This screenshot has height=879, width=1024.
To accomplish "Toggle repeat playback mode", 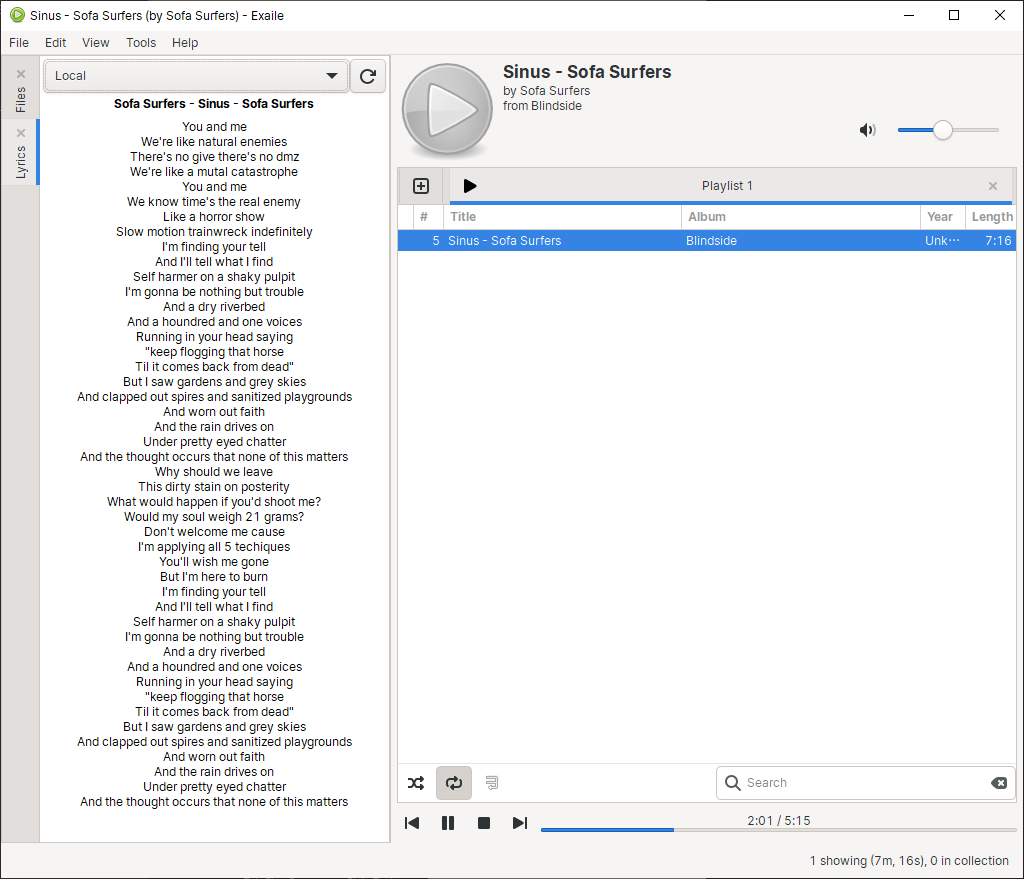I will pos(454,782).
